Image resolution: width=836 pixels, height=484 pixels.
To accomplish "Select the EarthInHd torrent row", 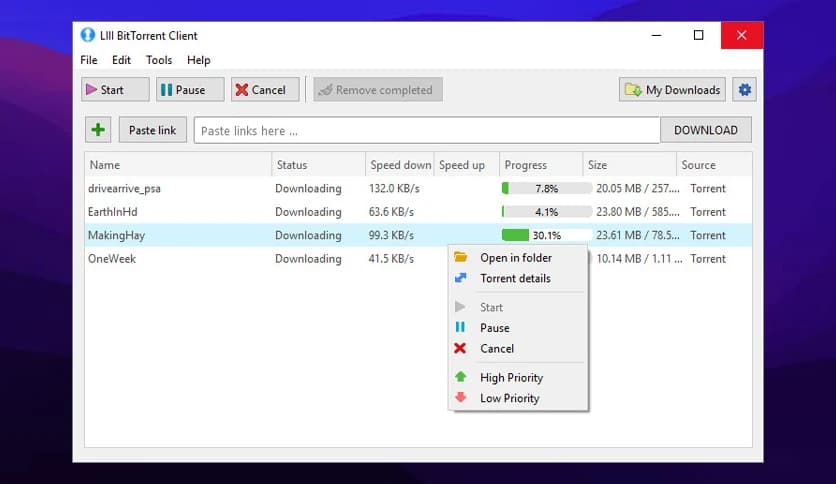I will click(x=419, y=212).
